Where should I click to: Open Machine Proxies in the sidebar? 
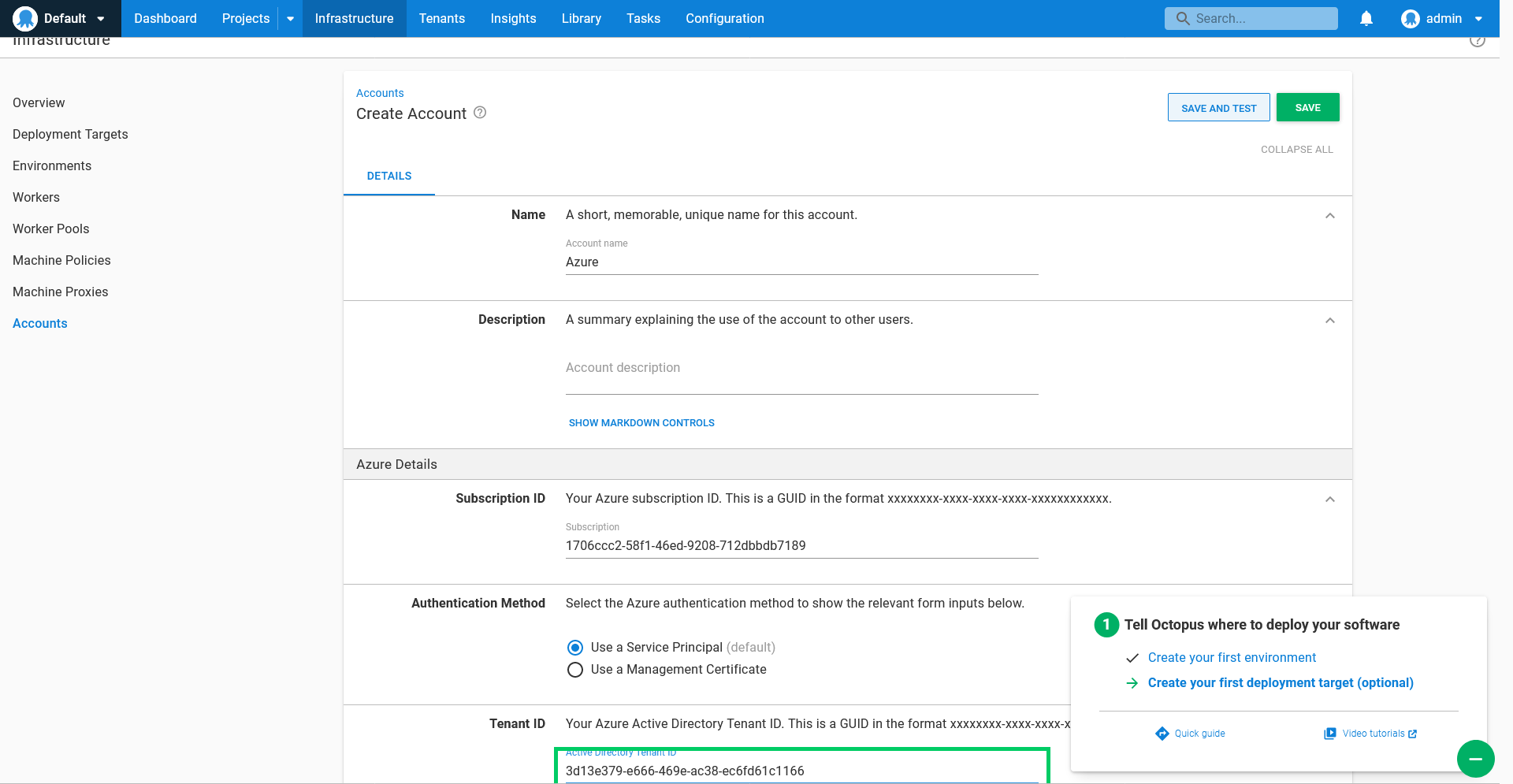click(x=61, y=292)
